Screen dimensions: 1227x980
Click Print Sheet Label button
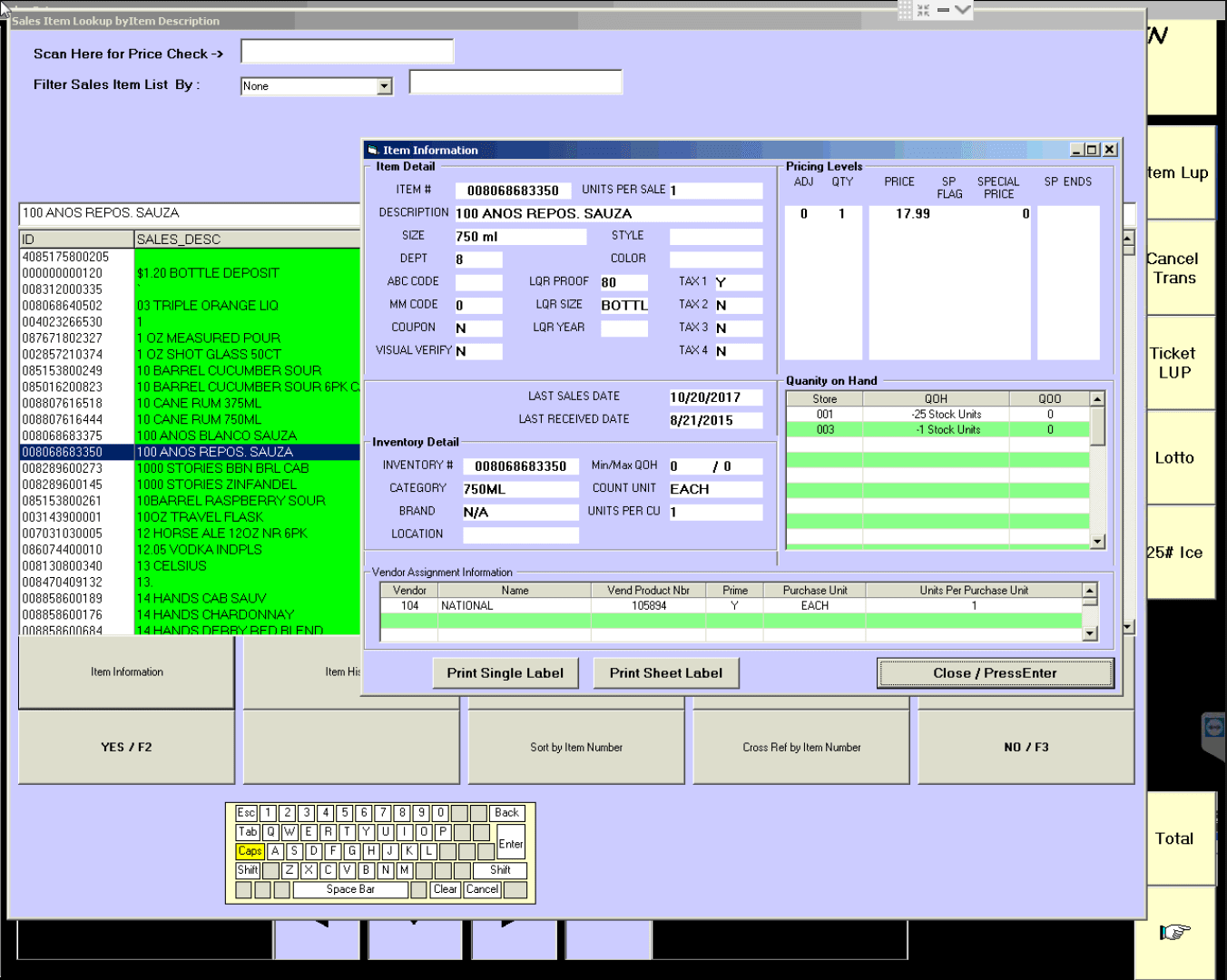click(x=665, y=673)
